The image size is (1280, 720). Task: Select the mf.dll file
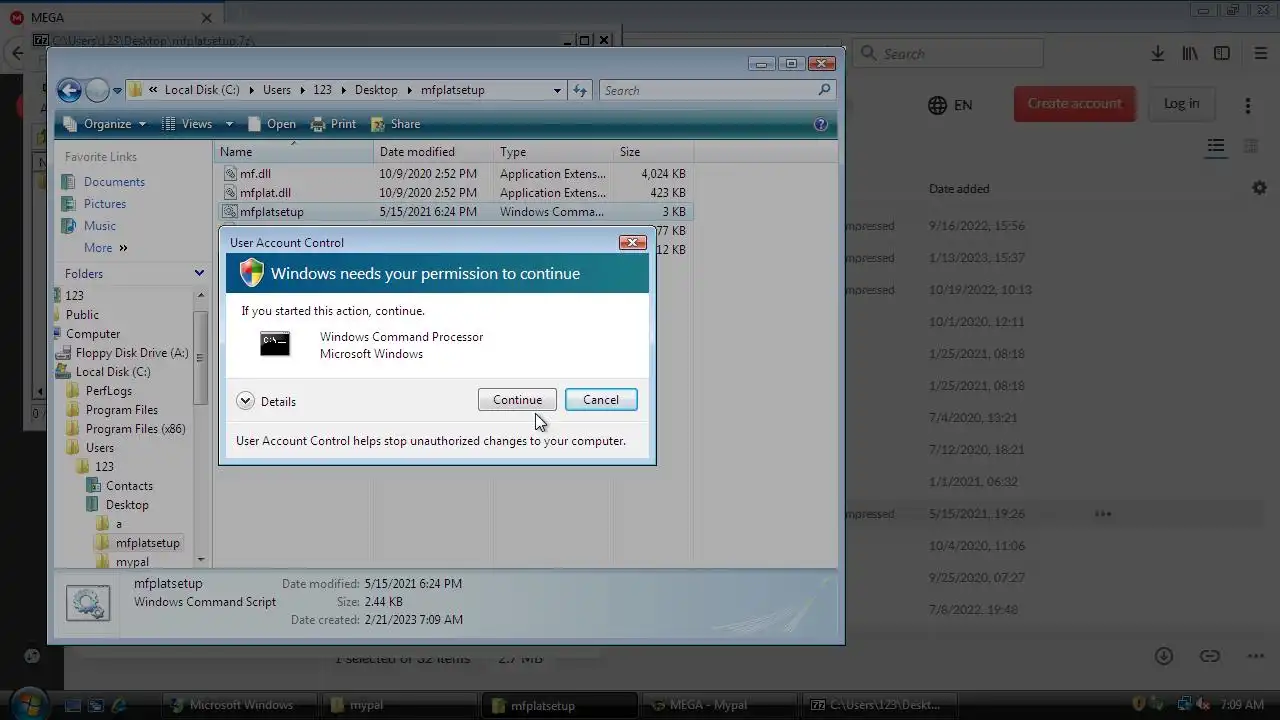[255, 174]
